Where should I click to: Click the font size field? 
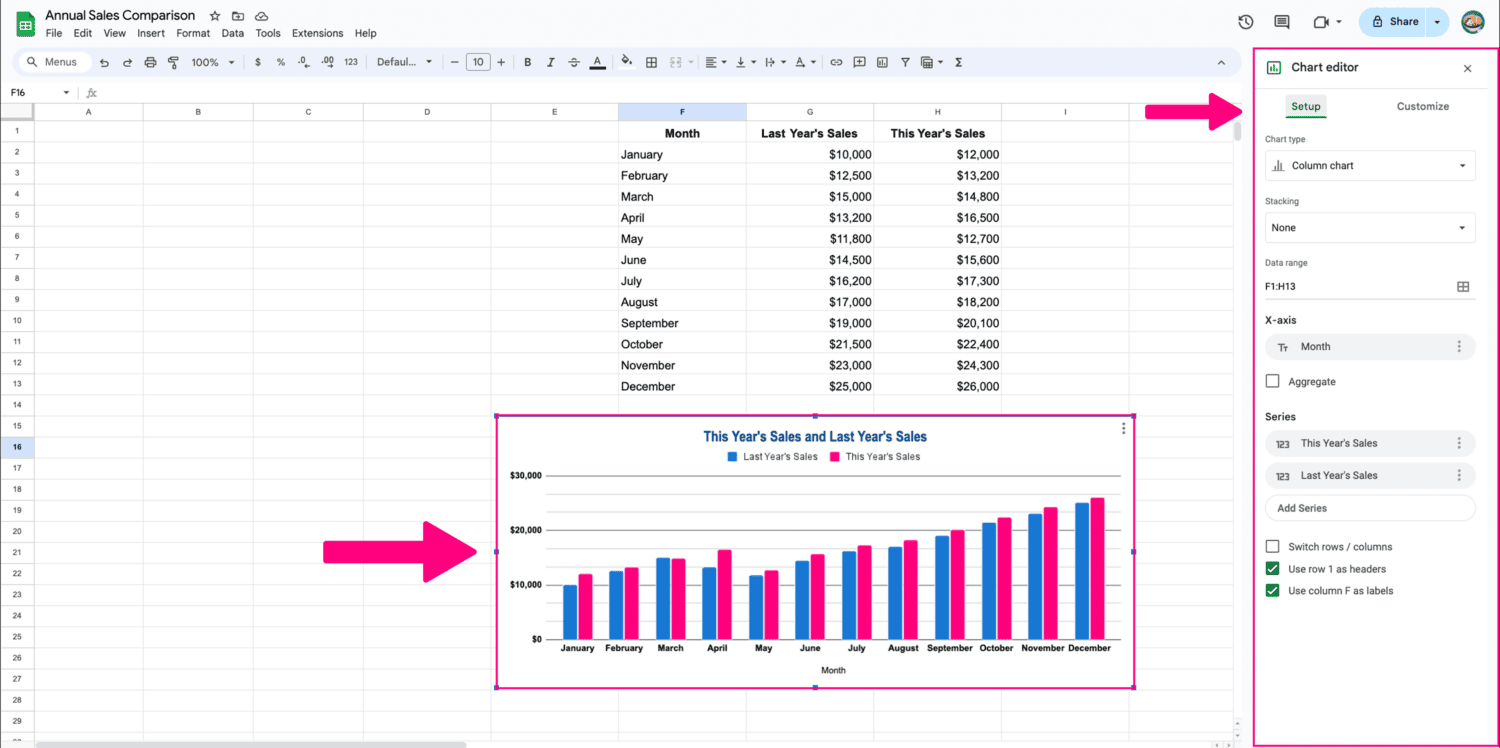coord(478,62)
